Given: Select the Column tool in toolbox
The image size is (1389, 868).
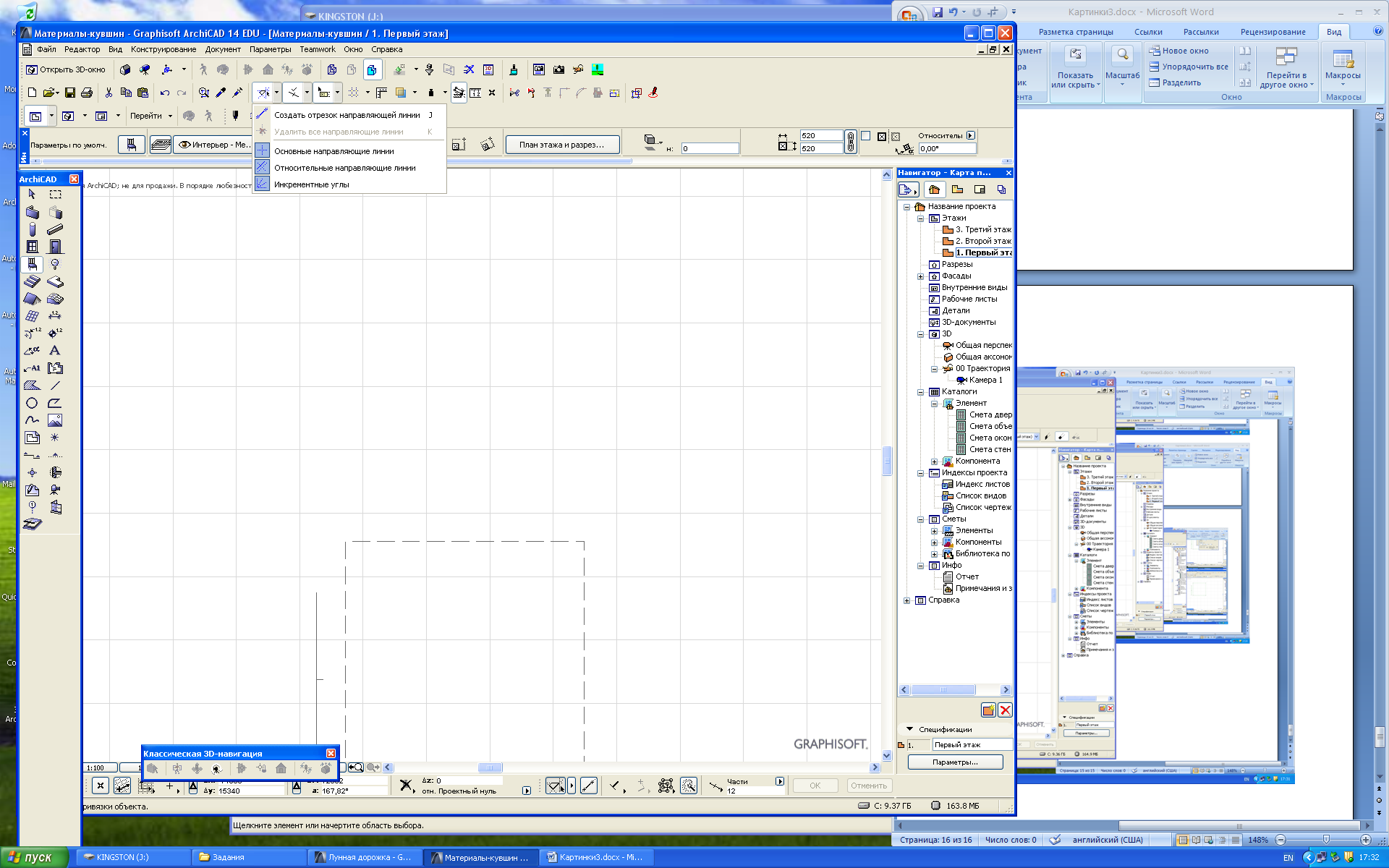Looking at the screenshot, I should 32,229.
